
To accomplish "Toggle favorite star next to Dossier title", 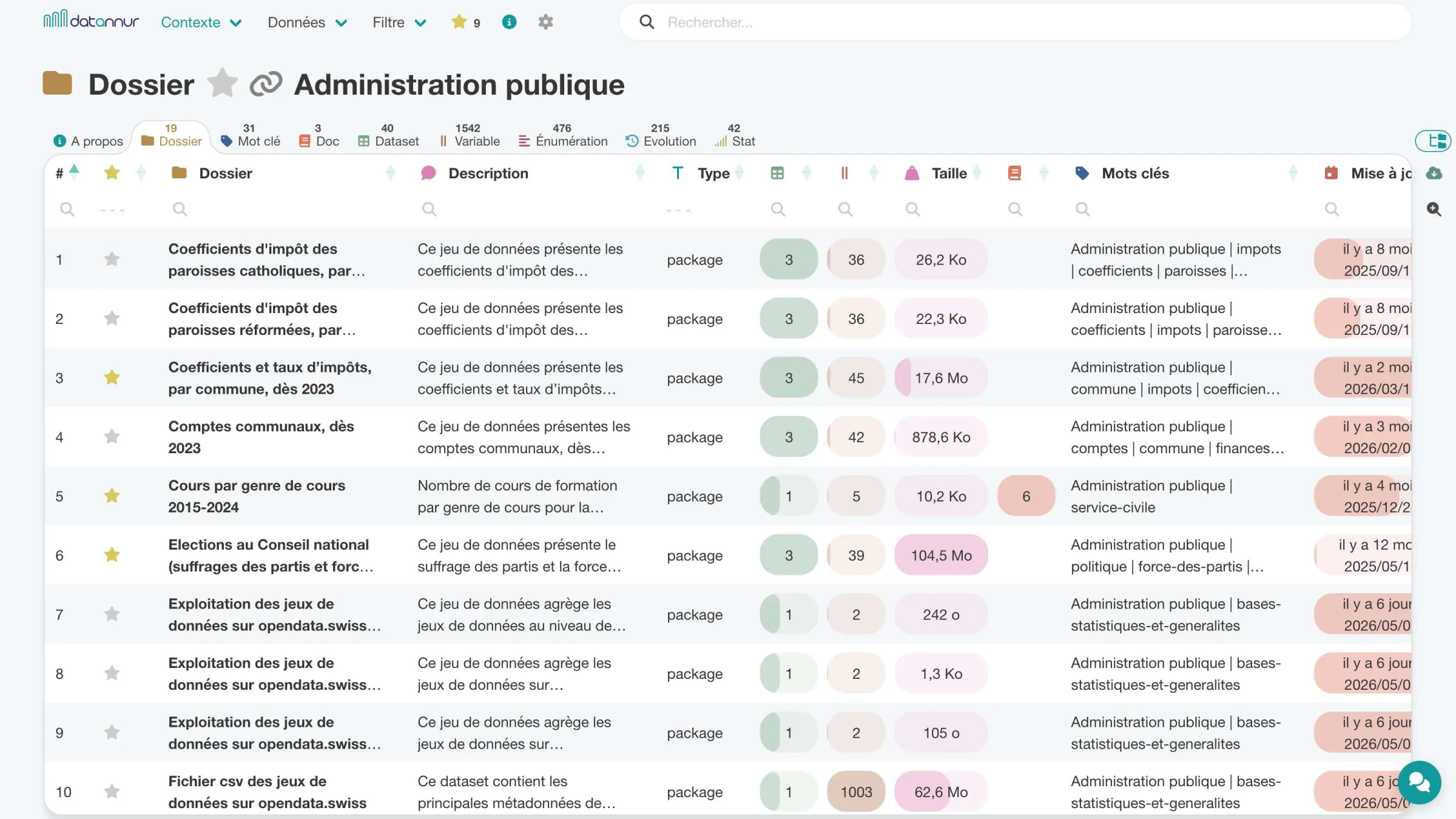I will click(222, 83).
